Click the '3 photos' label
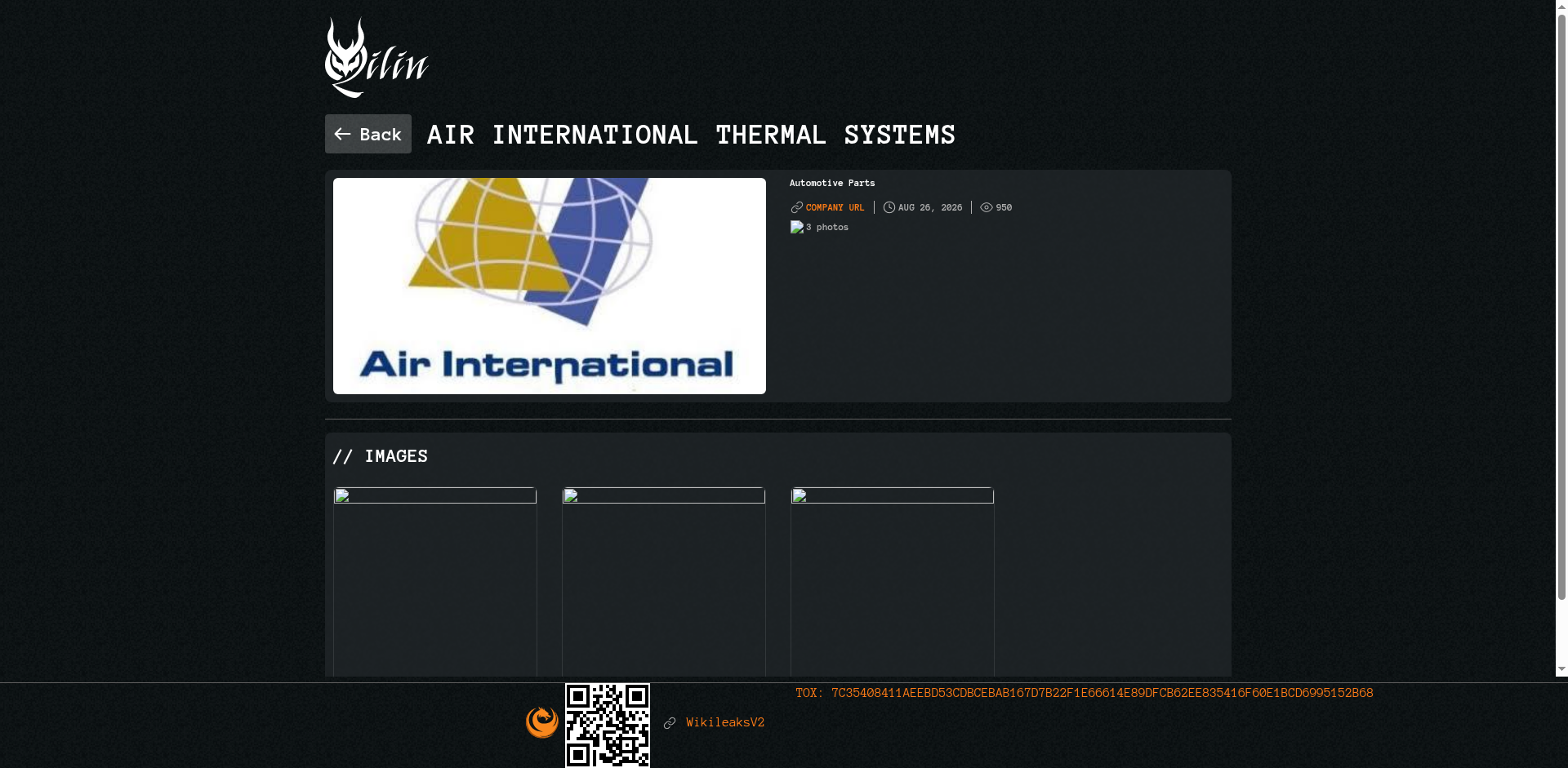The height and width of the screenshot is (768, 1568). point(827,228)
